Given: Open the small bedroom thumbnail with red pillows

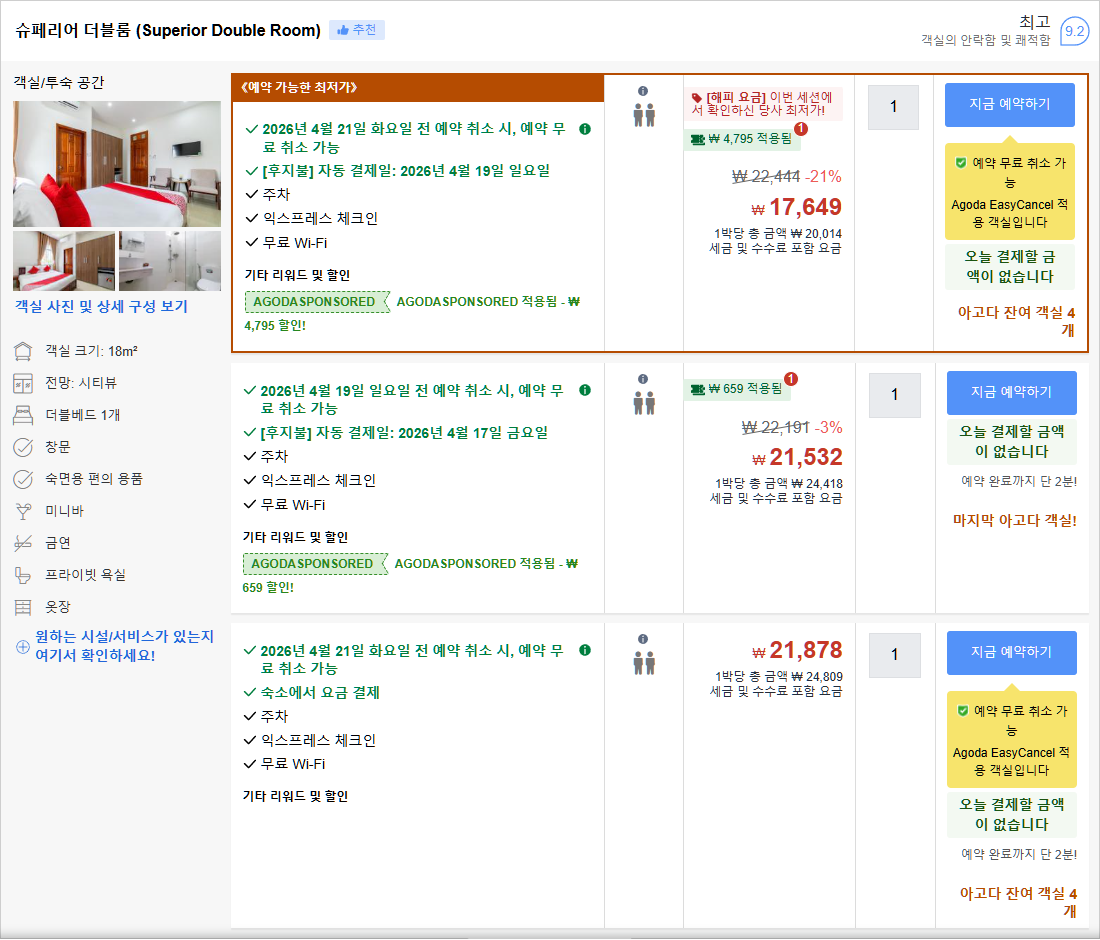Looking at the screenshot, I should coord(64,261).
